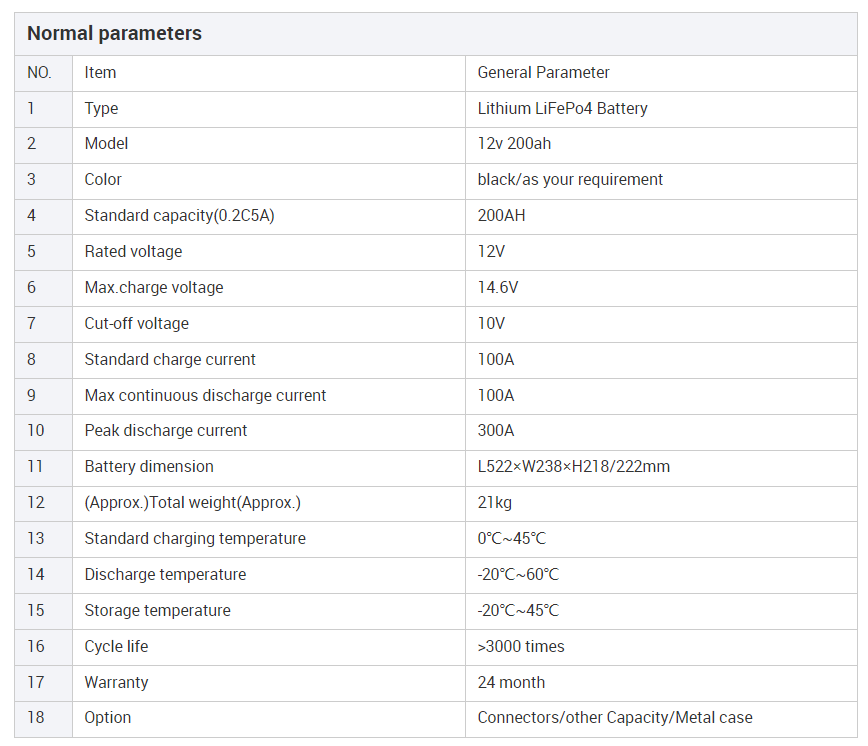Click the '24 month' warranty value

[x=511, y=682]
